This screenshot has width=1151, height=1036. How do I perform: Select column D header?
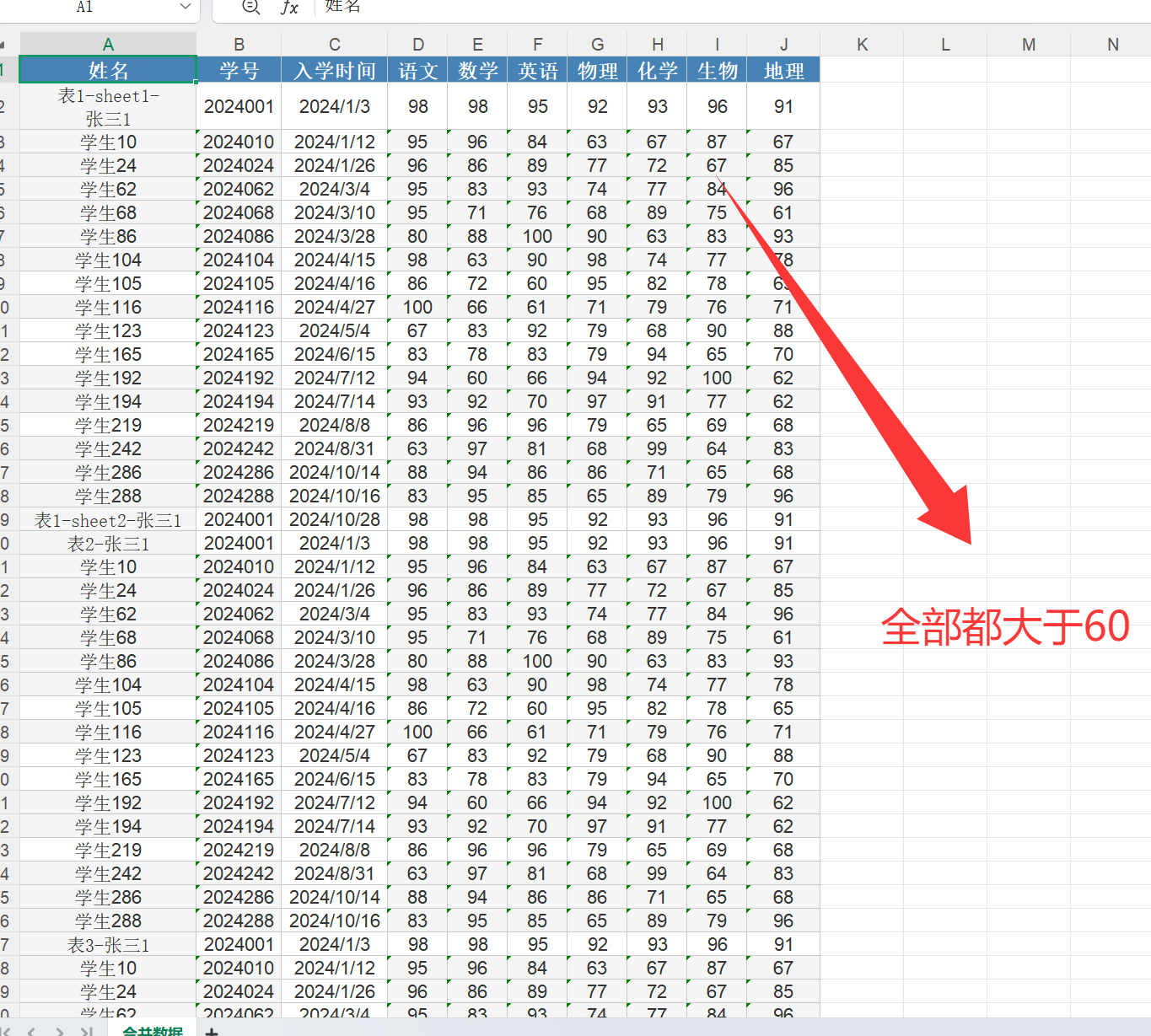click(418, 45)
